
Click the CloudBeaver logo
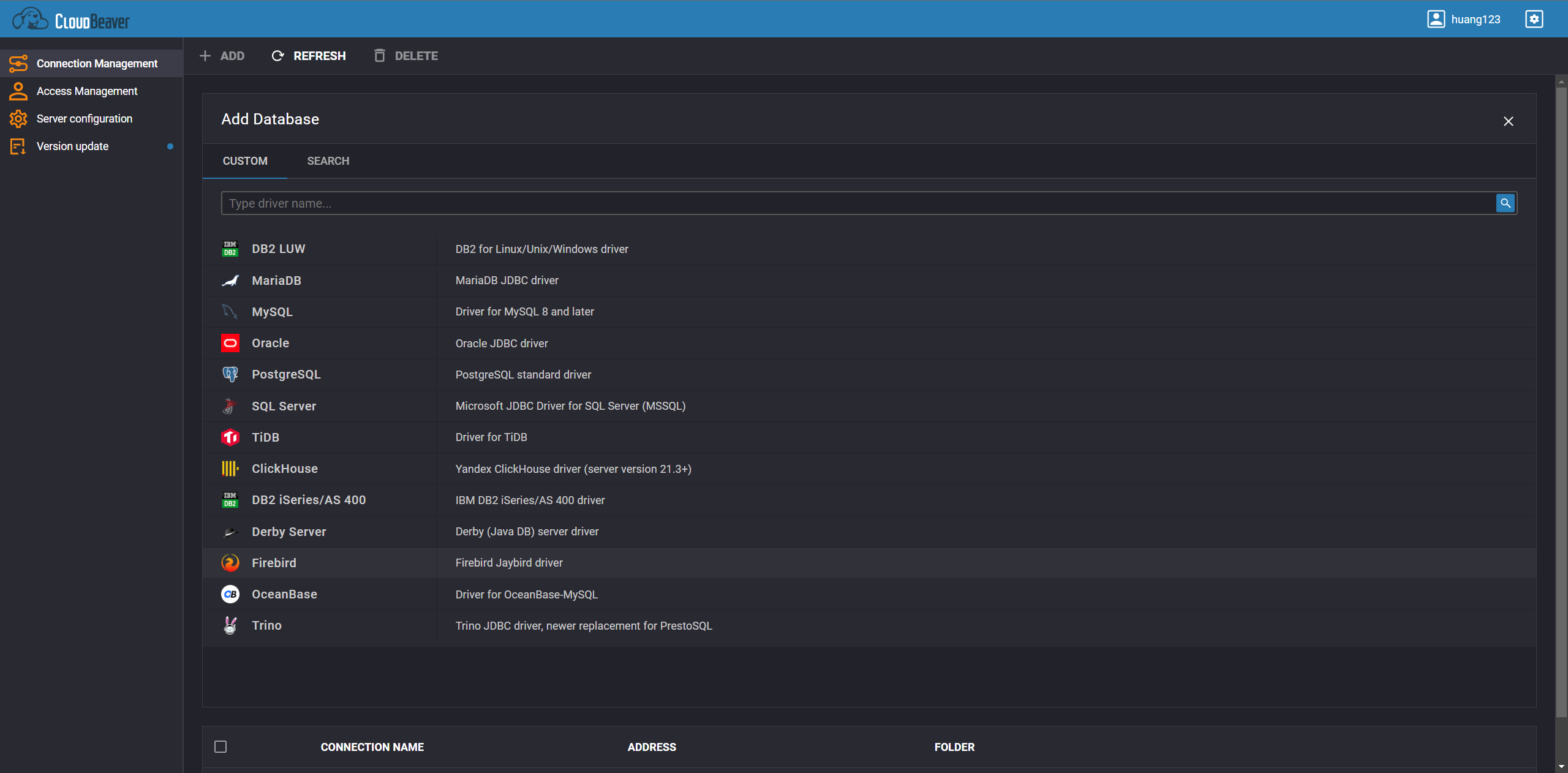[x=71, y=20]
